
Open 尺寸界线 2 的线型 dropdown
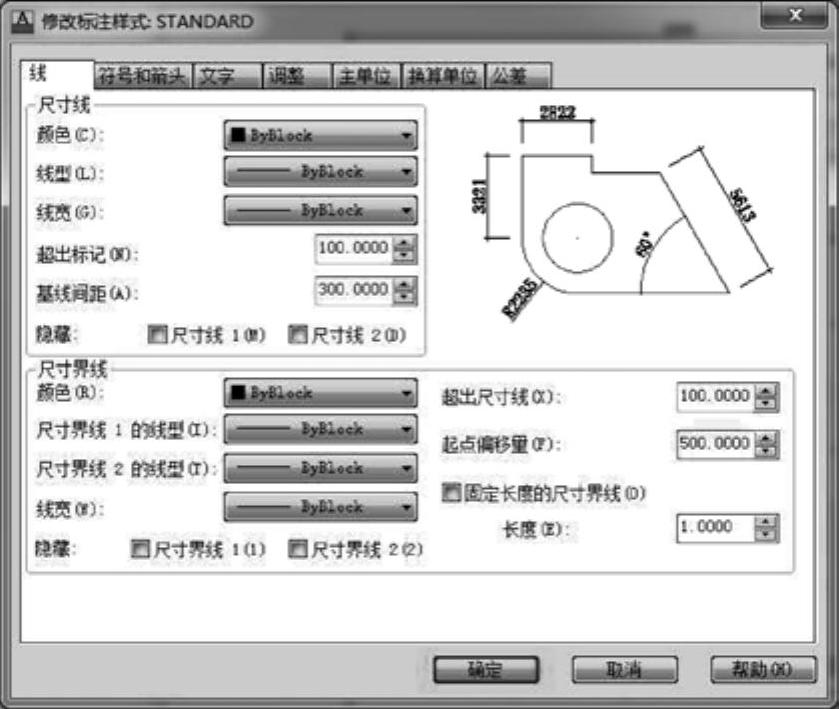click(321, 468)
